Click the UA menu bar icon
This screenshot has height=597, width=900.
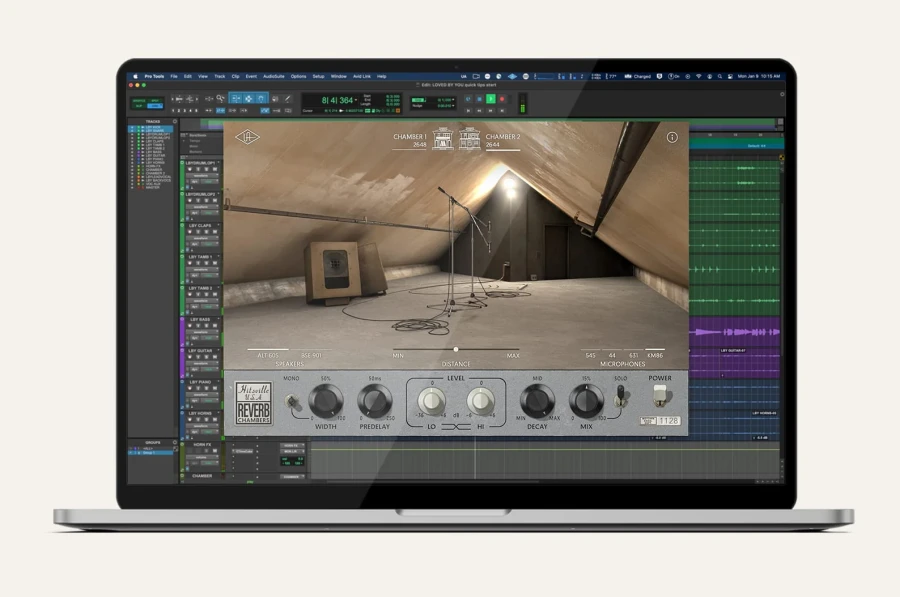(x=464, y=76)
